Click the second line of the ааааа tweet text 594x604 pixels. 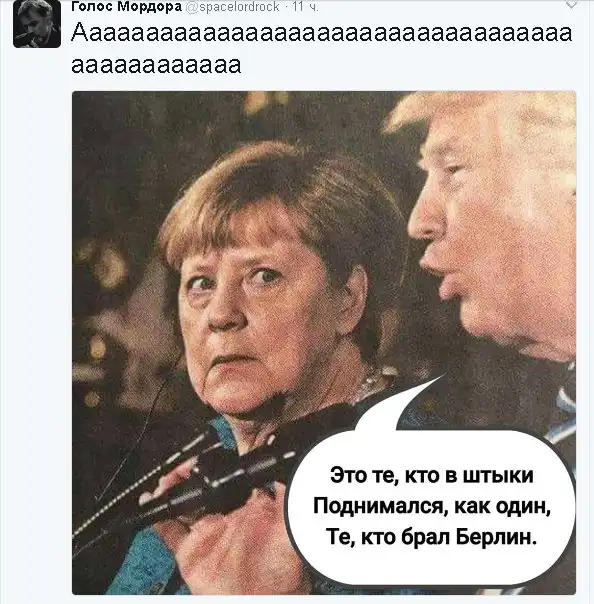click(x=156, y=64)
